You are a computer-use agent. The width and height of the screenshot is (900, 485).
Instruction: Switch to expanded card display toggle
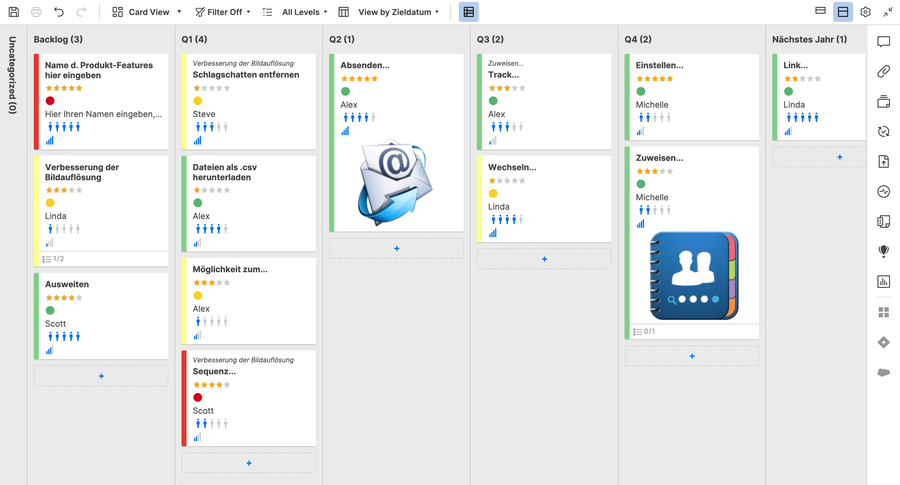point(843,11)
